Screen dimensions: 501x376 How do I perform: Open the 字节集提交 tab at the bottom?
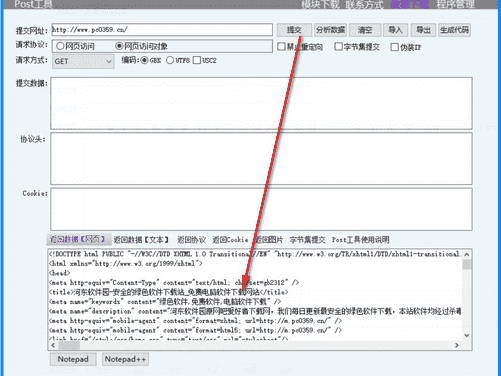point(307,240)
